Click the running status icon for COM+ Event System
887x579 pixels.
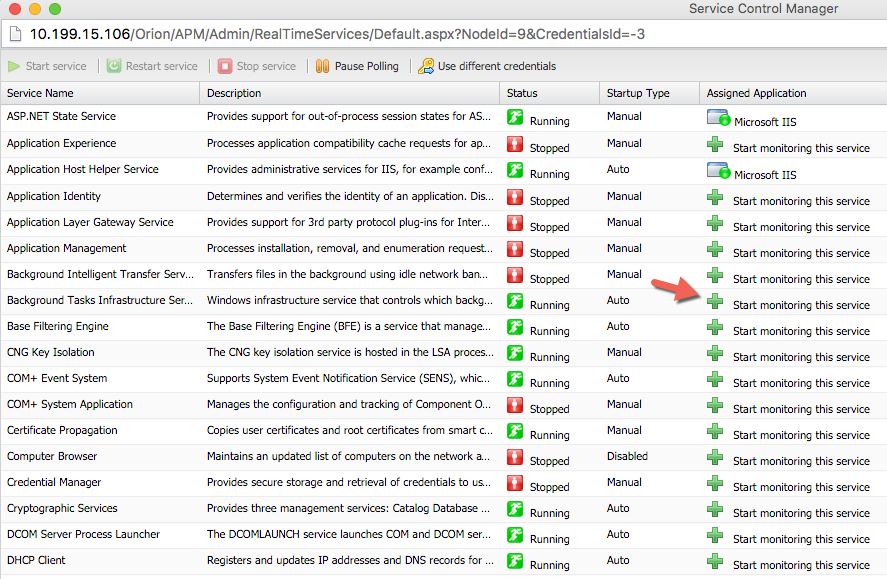[515, 379]
